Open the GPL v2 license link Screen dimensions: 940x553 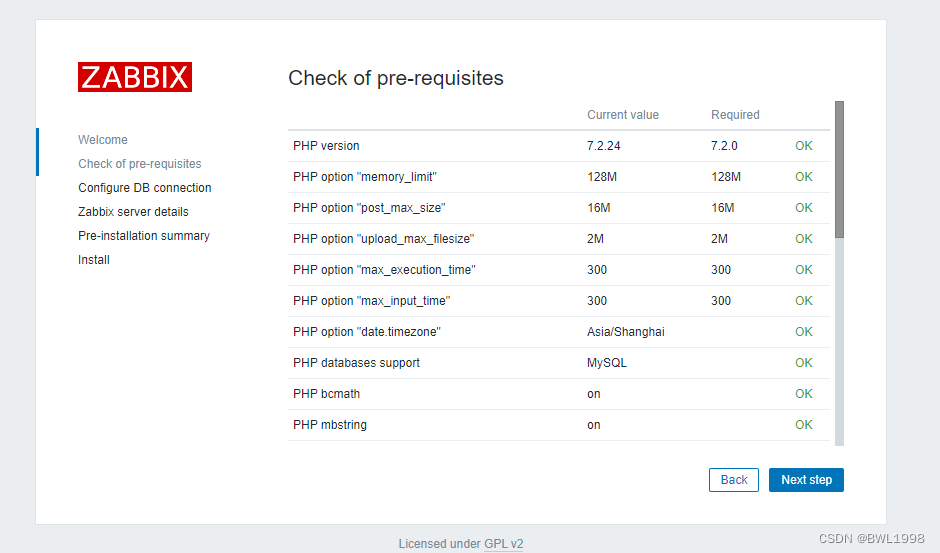click(x=504, y=543)
